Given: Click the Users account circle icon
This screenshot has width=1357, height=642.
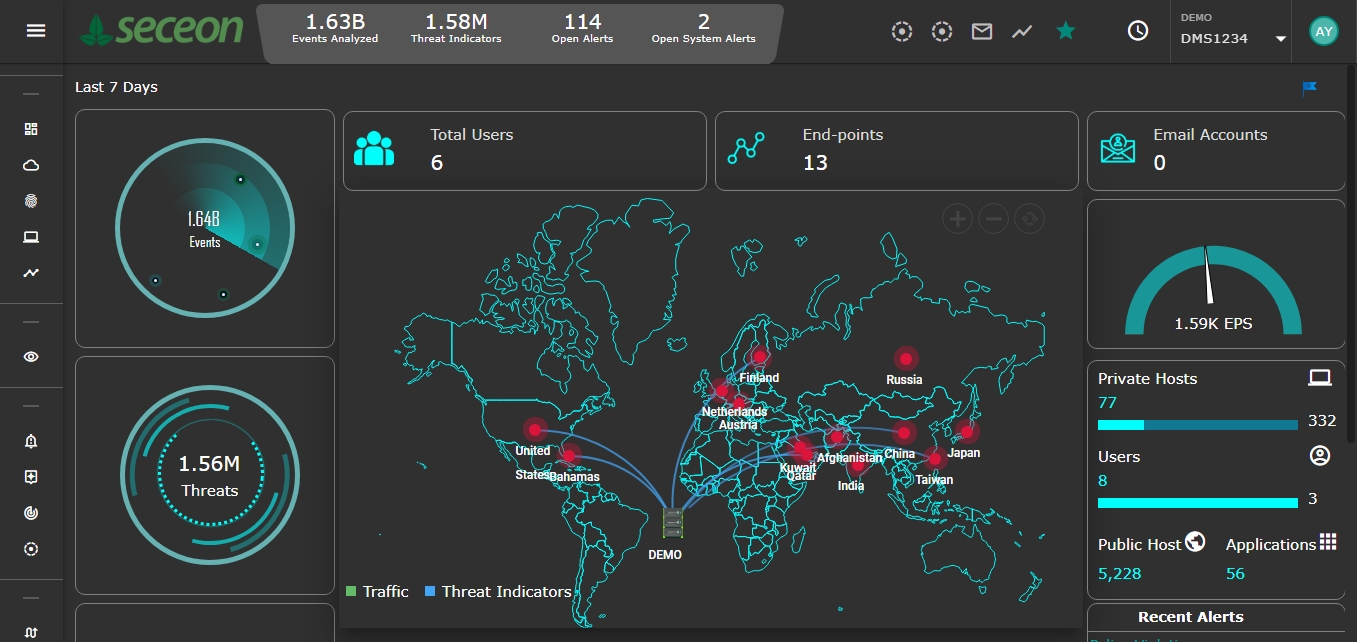Looking at the screenshot, I should click(x=1320, y=456).
